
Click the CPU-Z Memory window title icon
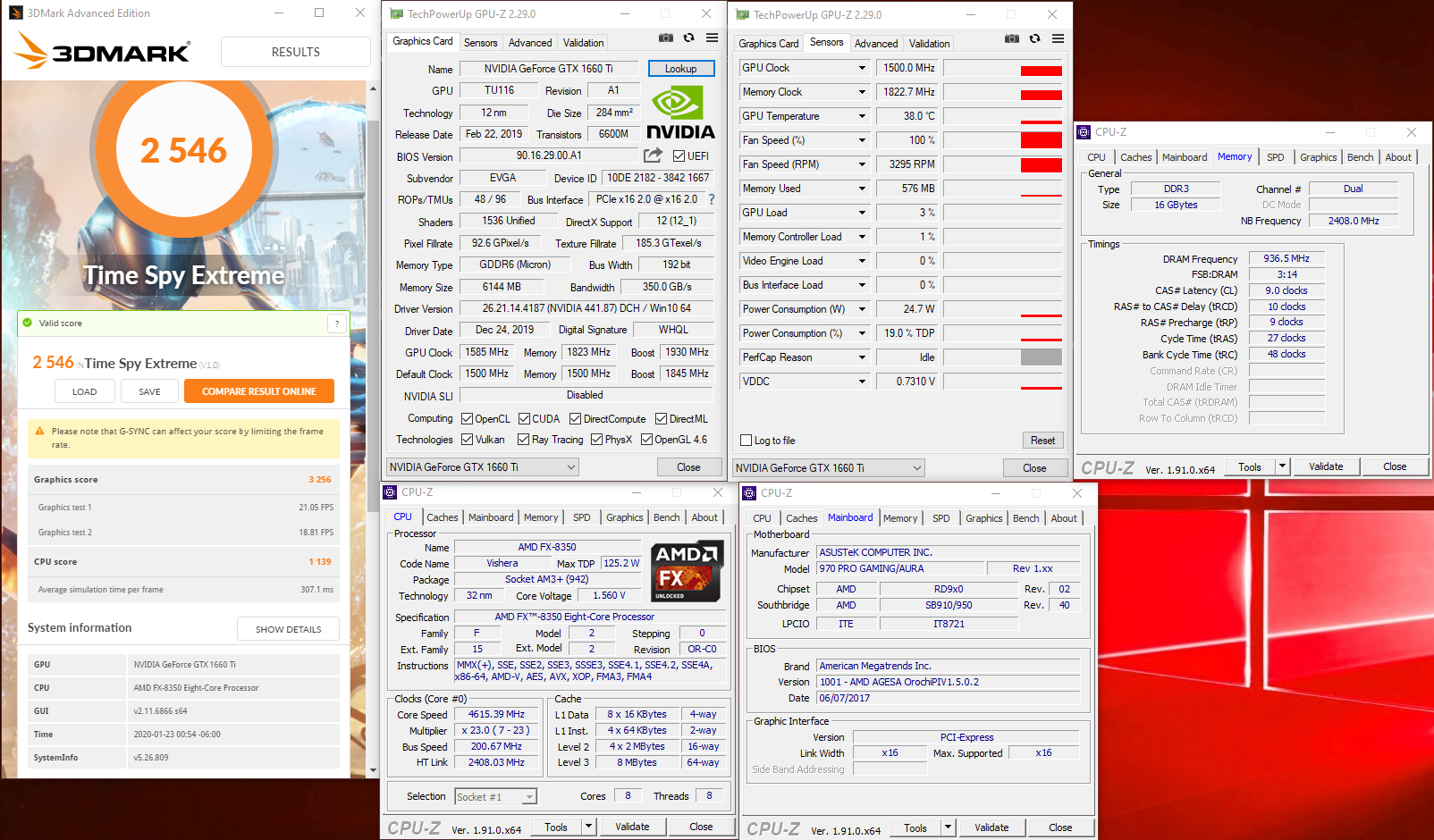pos(1084,131)
